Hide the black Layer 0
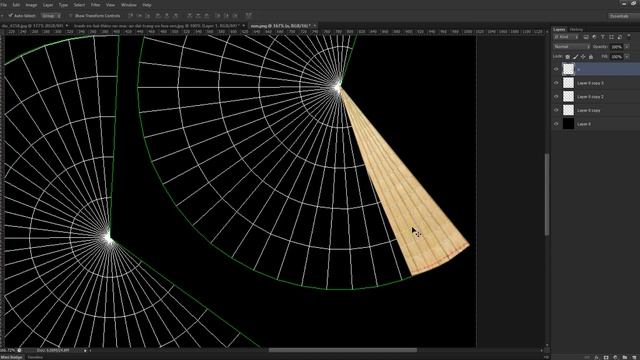Image resolution: width=640 pixels, height=360 pixels. point(556,124)
